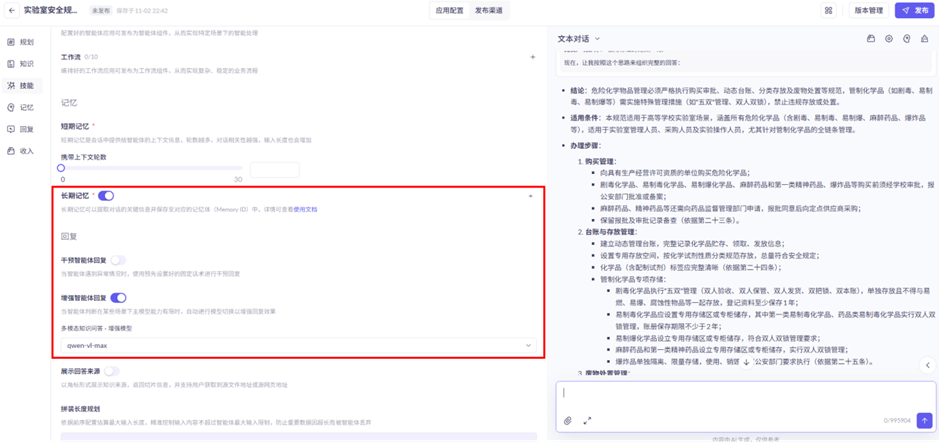939x442 pixels.
Task: Click the back arrow beside the app title
Action: click(x=13, y=11)
